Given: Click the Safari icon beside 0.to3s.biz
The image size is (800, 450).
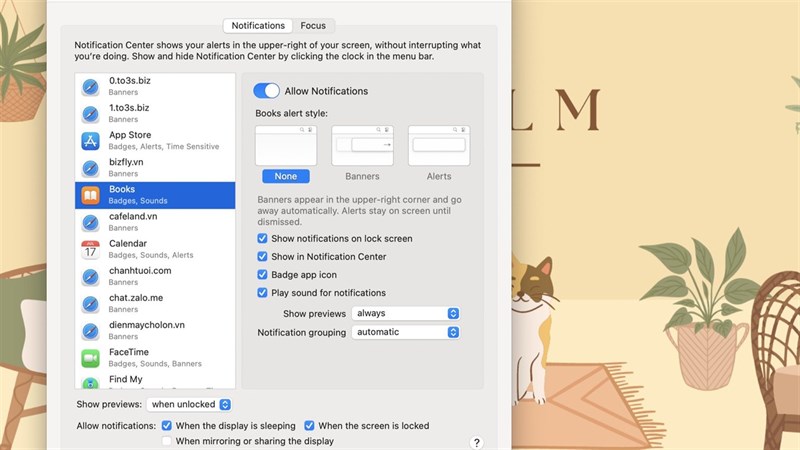Looking at the screenshot, I should point(90,86).
